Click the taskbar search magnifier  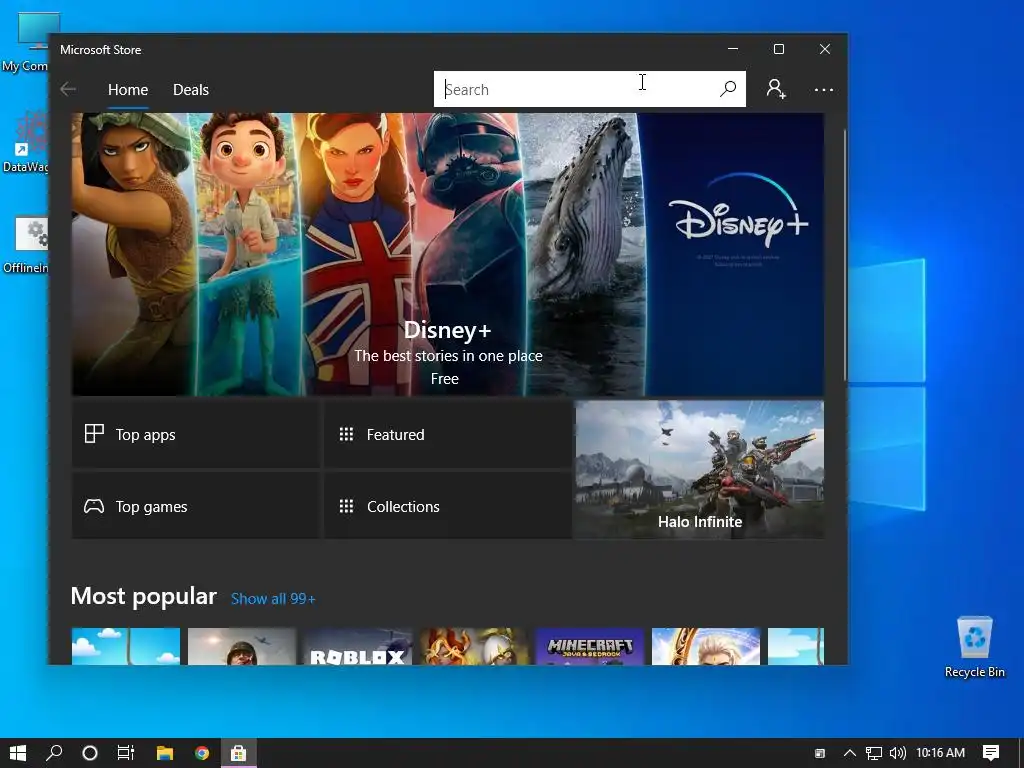[54, 753]
